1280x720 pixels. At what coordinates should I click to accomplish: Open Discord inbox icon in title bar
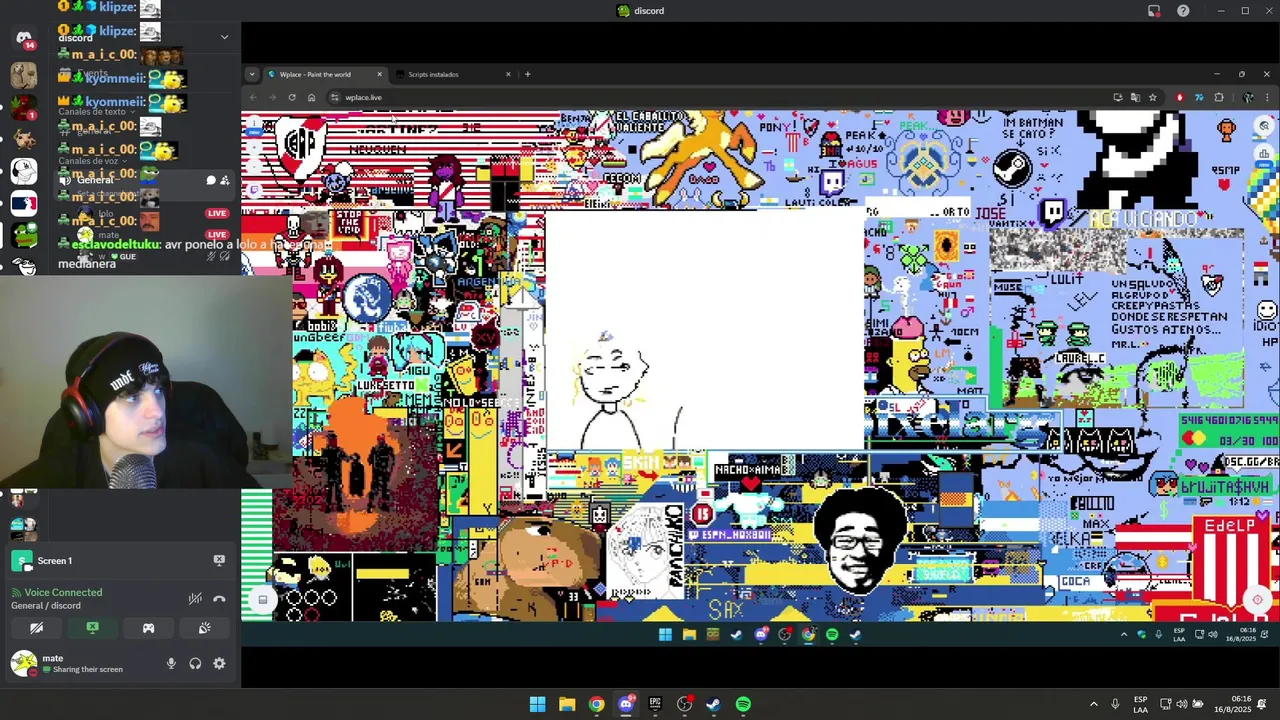coord(1154,11)
